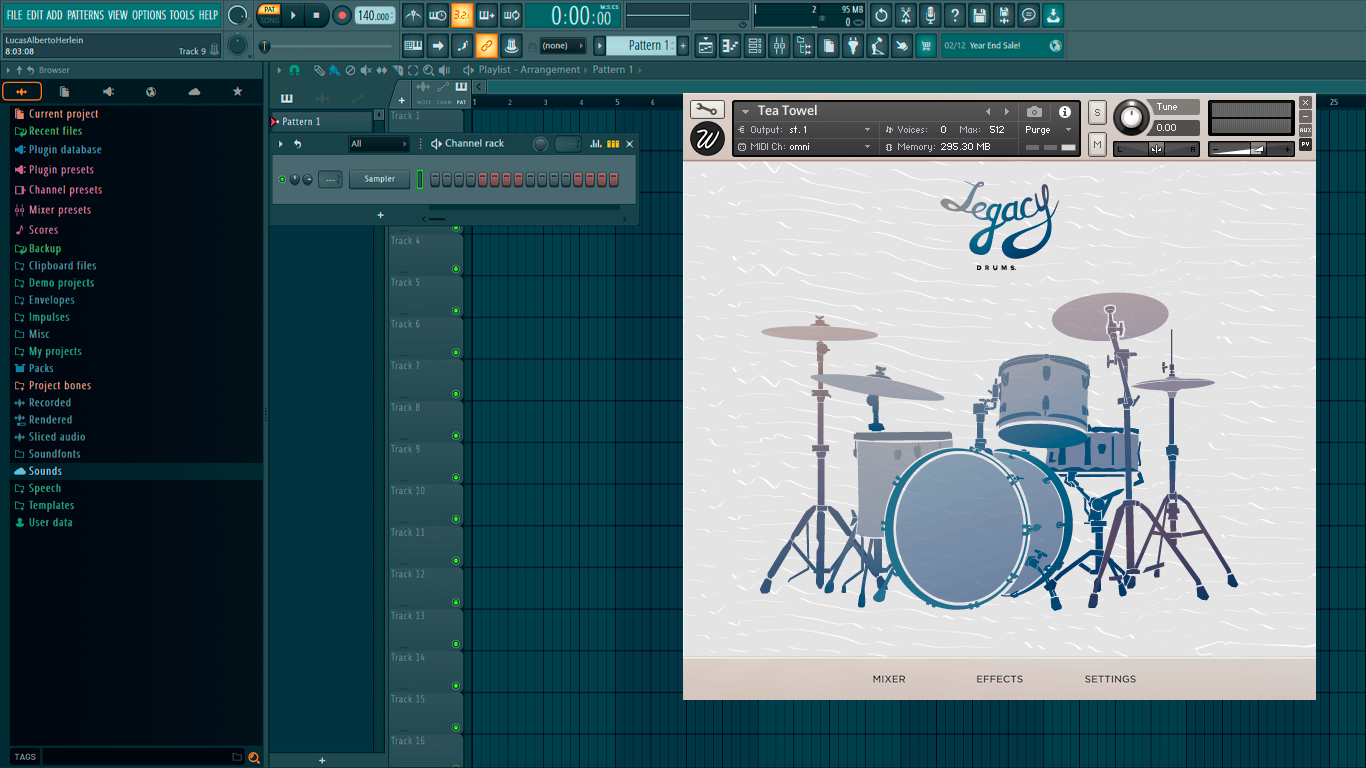
Task: Click the stop button in transport
Action: pyautogui.click(x=316, y=15)
